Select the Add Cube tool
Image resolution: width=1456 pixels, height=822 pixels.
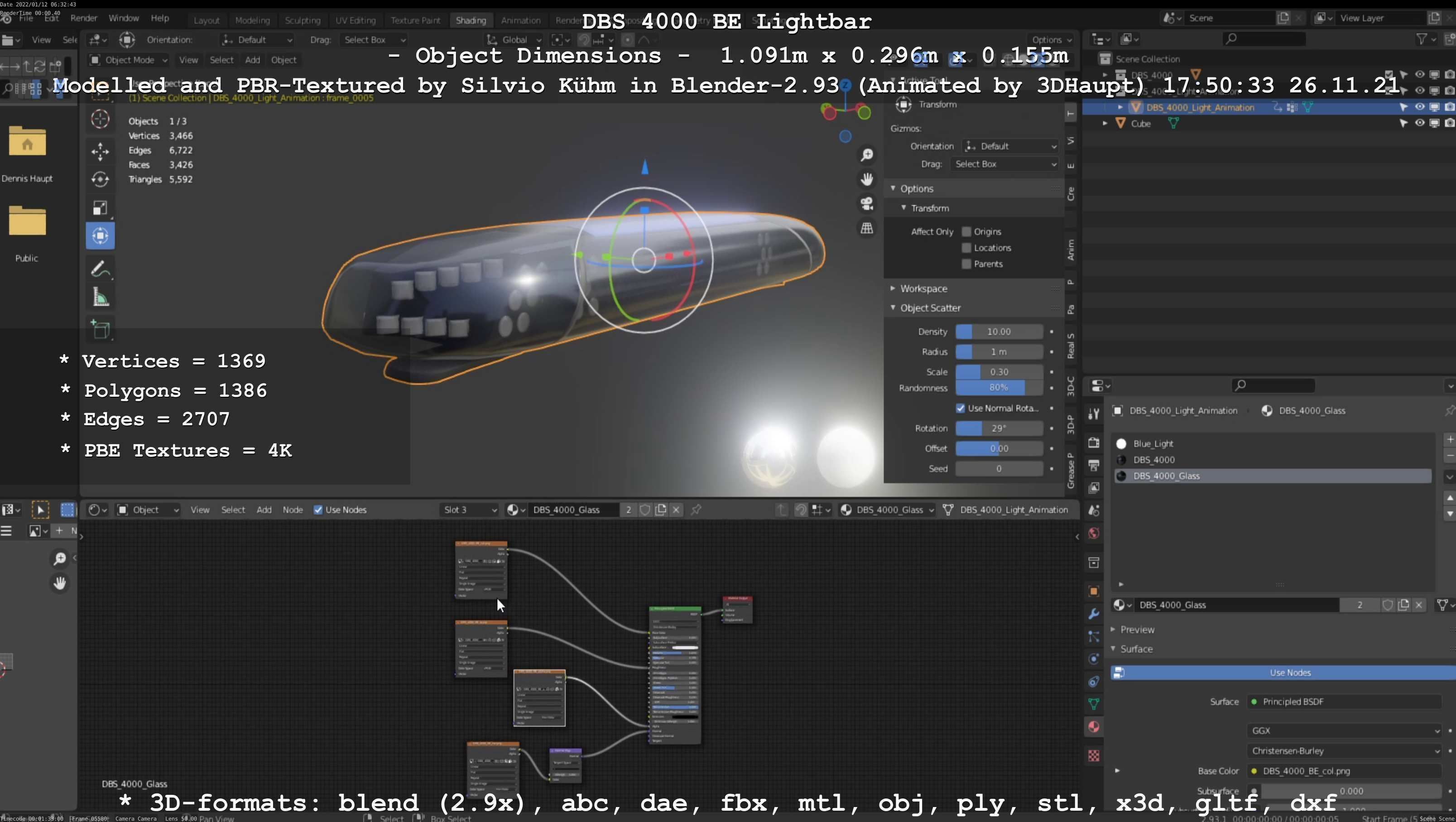(100, 330)
